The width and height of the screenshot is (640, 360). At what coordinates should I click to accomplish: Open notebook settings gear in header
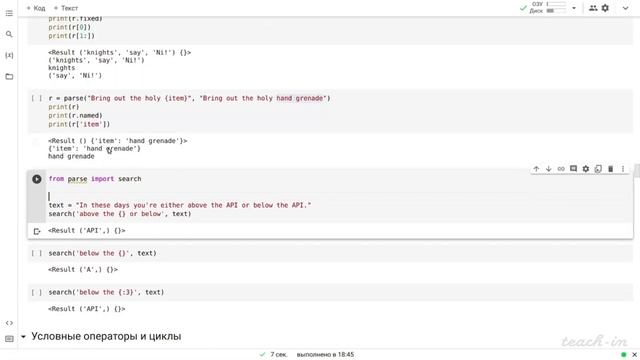(605, 8)
